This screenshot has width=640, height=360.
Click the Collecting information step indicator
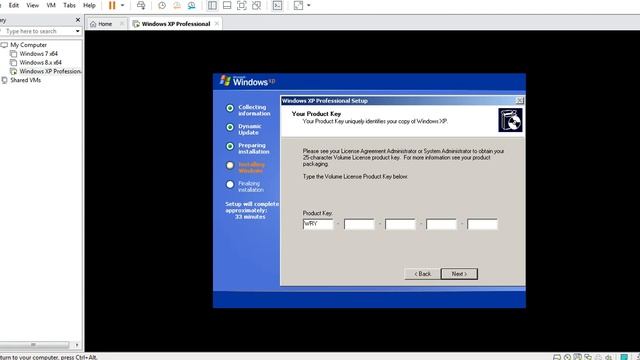(x=230, y=108)
